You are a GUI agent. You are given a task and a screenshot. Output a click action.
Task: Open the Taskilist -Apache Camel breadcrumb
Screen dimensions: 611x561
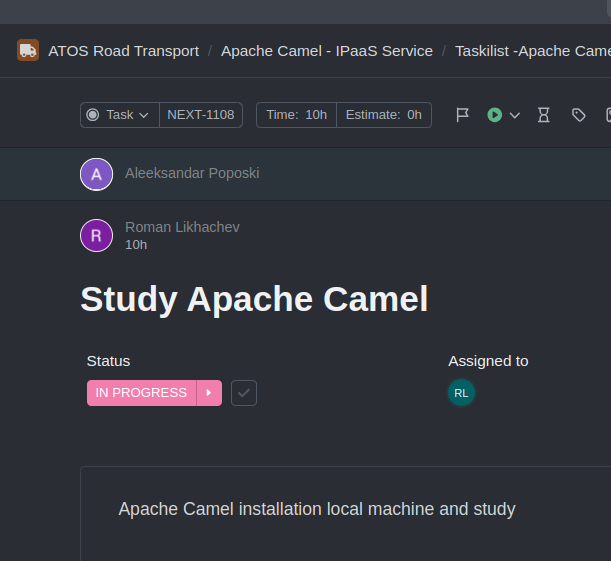click(533, 51)
